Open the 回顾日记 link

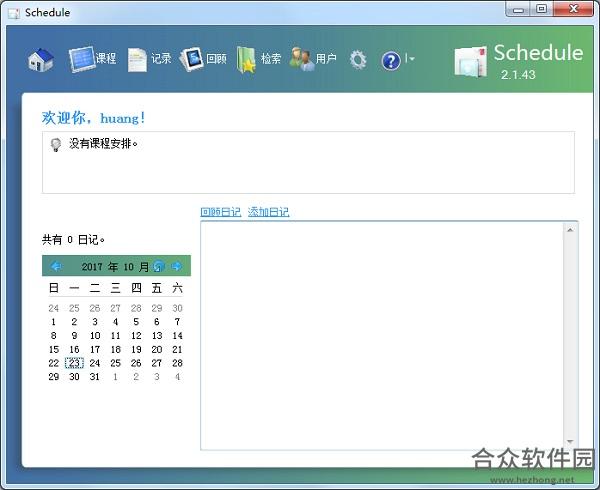pyautogui.click(x=221, y=212)
